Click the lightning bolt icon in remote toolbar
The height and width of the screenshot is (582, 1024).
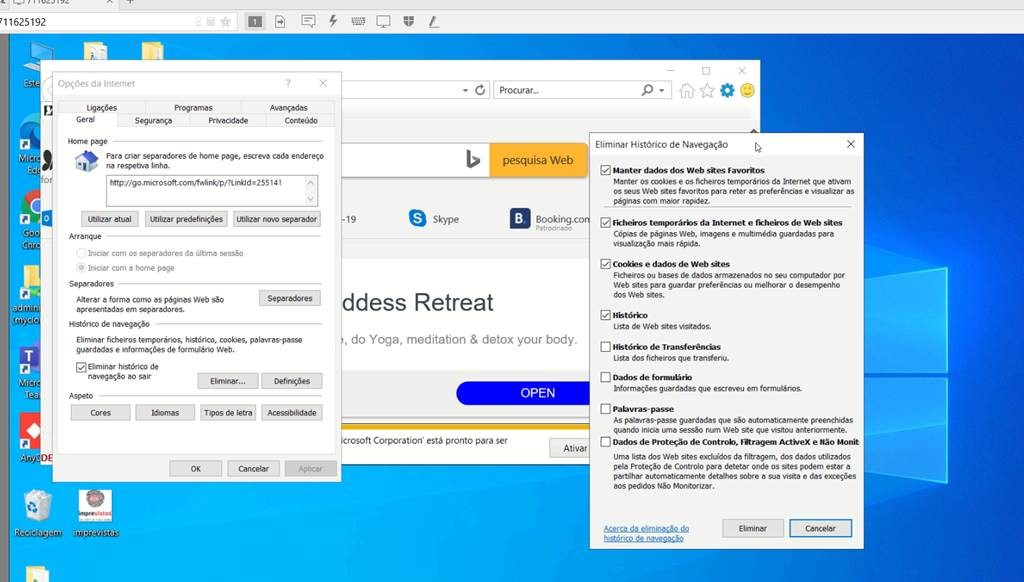coord(332,21)
